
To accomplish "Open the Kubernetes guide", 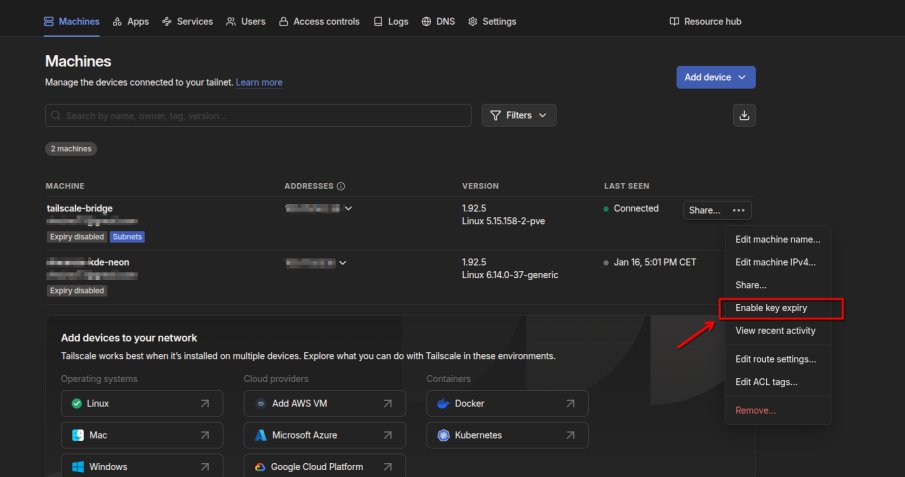I will pos(507,435).
